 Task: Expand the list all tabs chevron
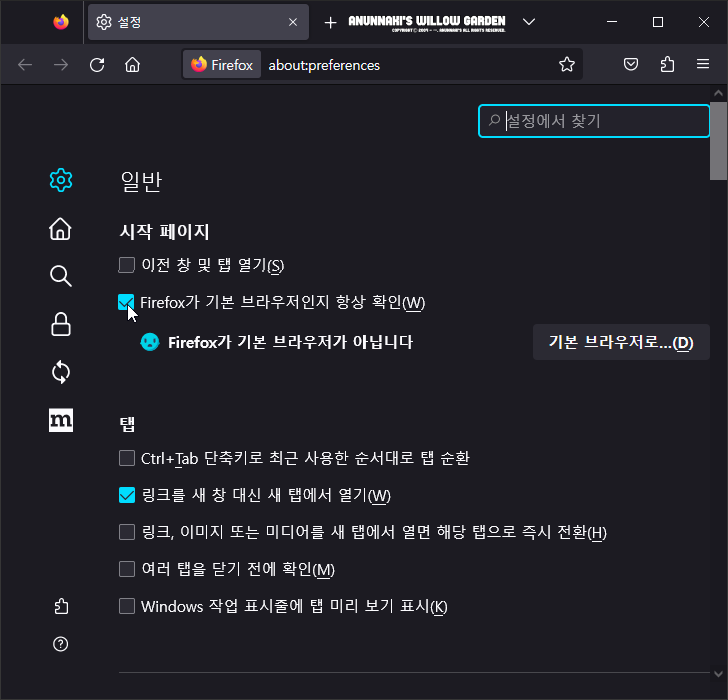529,21
